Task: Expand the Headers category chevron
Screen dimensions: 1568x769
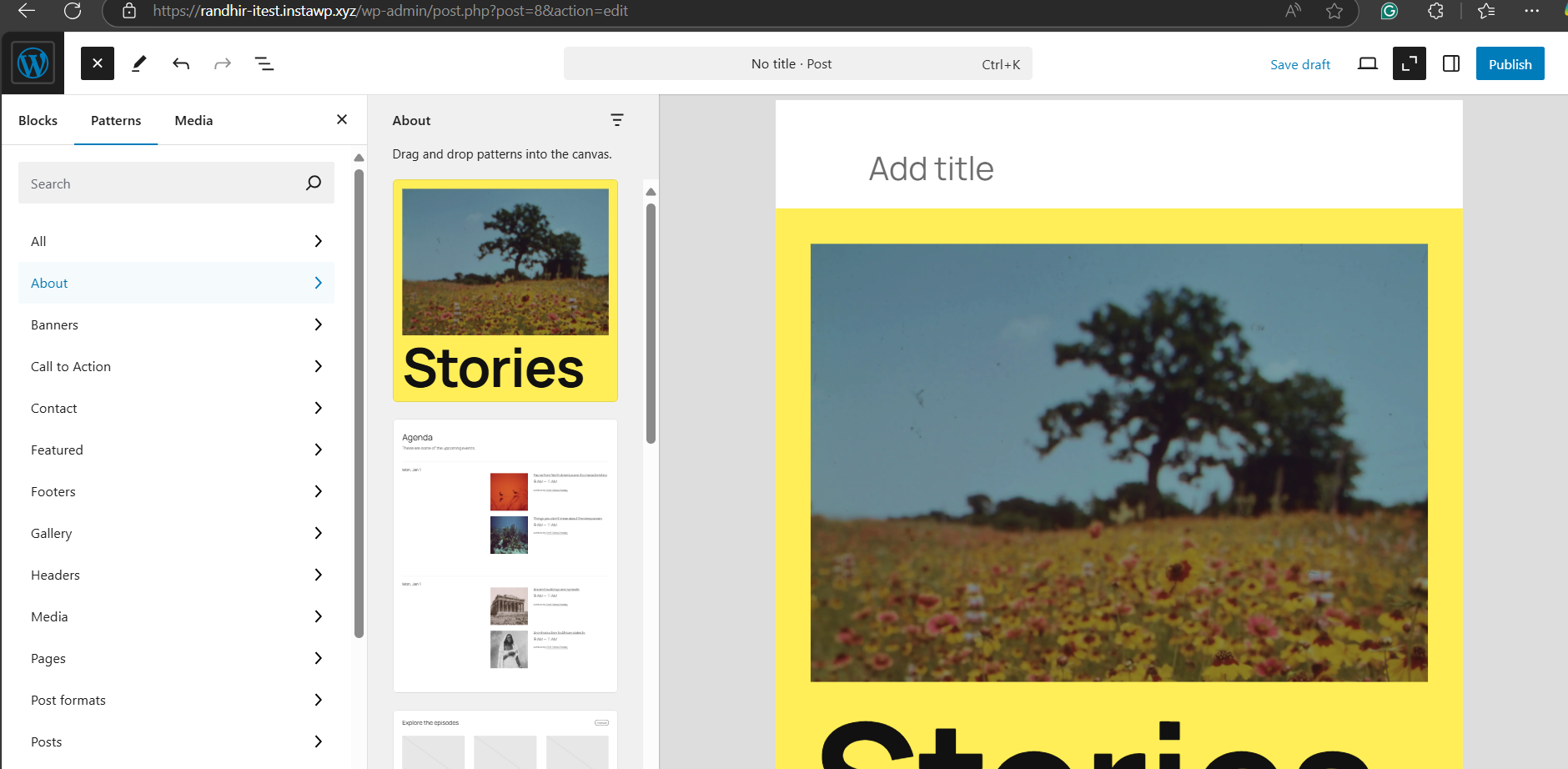Action: tap(318, 575)
